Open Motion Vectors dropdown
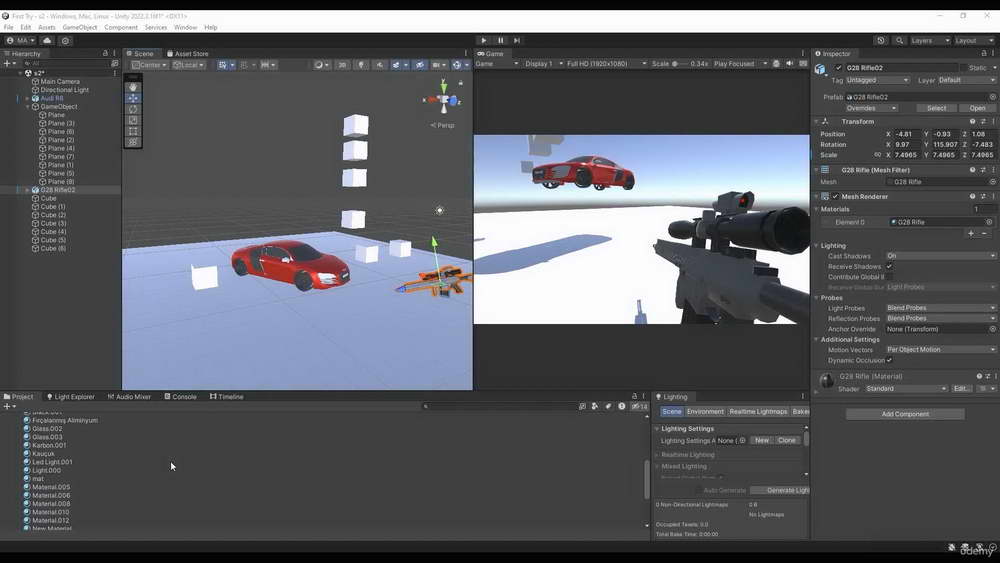This screenshot has height=563, width=1000. click(x=941, y=349)
